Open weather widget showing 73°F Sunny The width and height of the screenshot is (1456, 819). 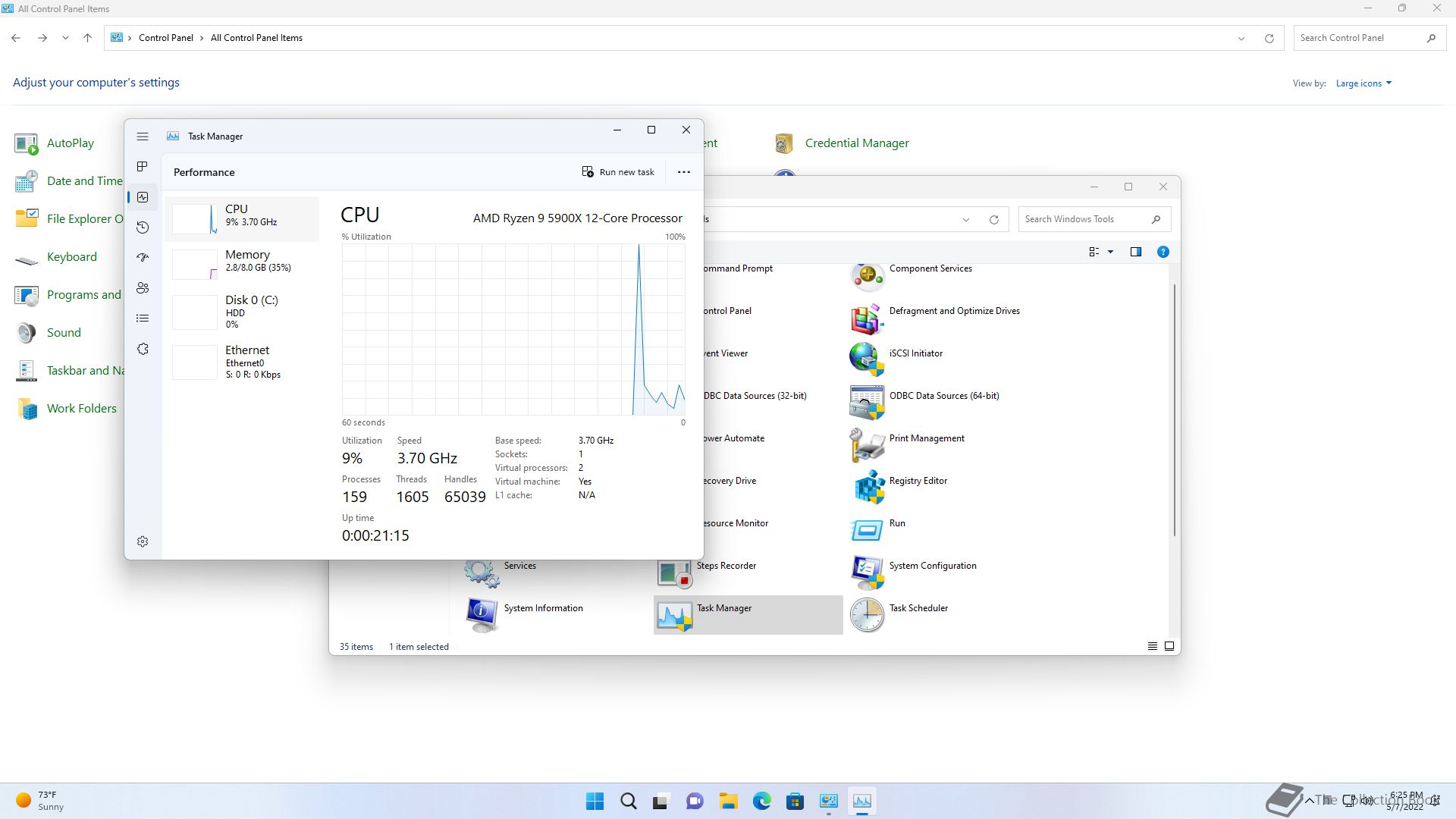[42, 801]
